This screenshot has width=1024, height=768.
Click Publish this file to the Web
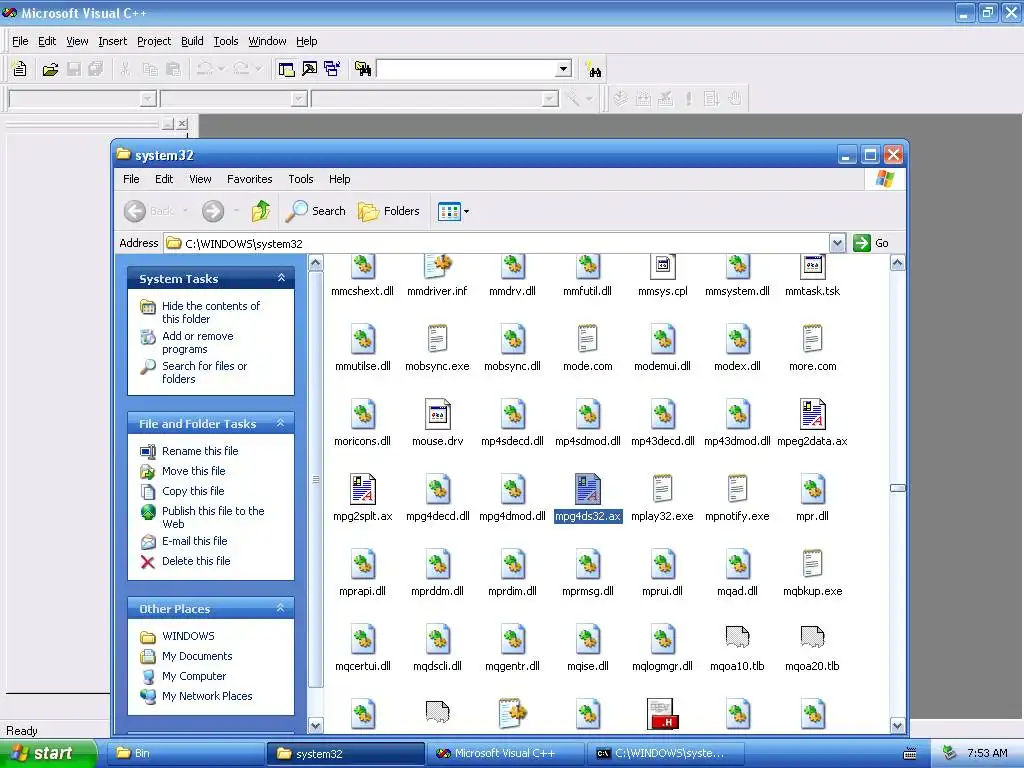tap(213, 517)
